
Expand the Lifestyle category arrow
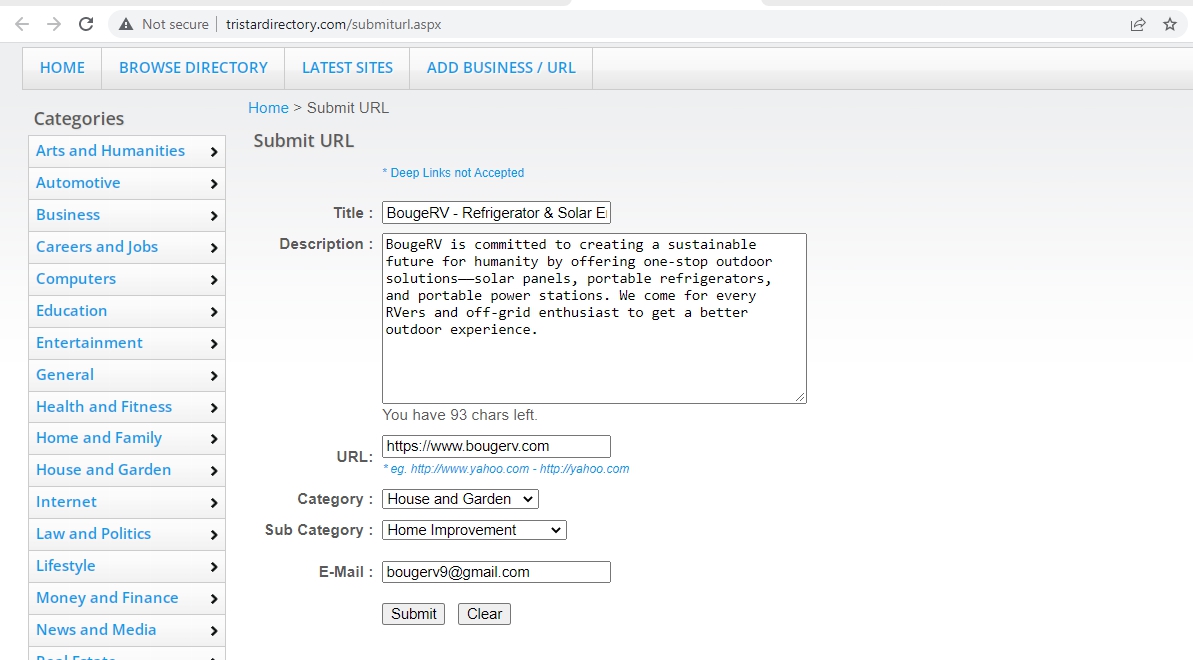(214, 567)
